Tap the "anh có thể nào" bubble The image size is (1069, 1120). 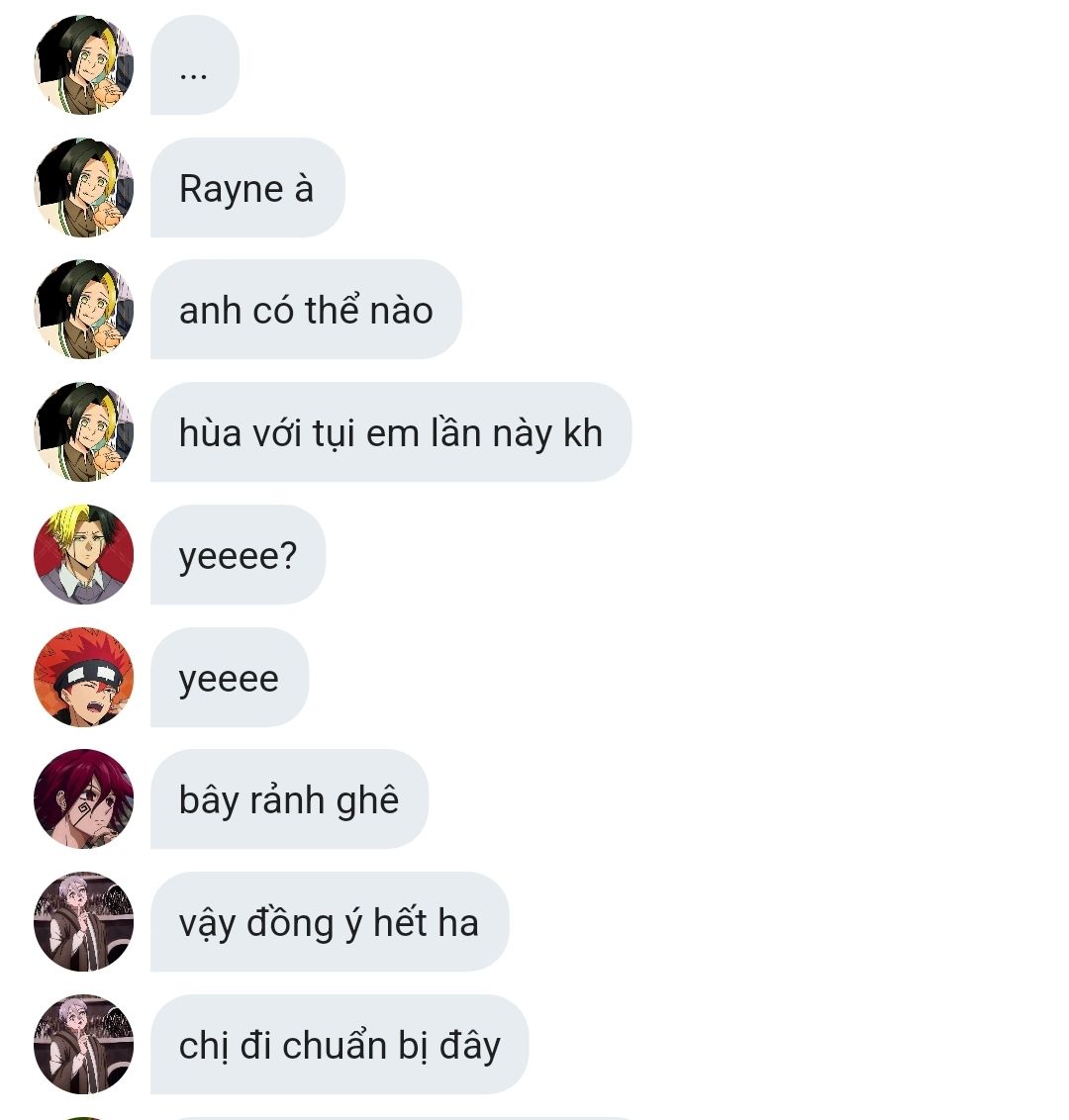point(306,310)
